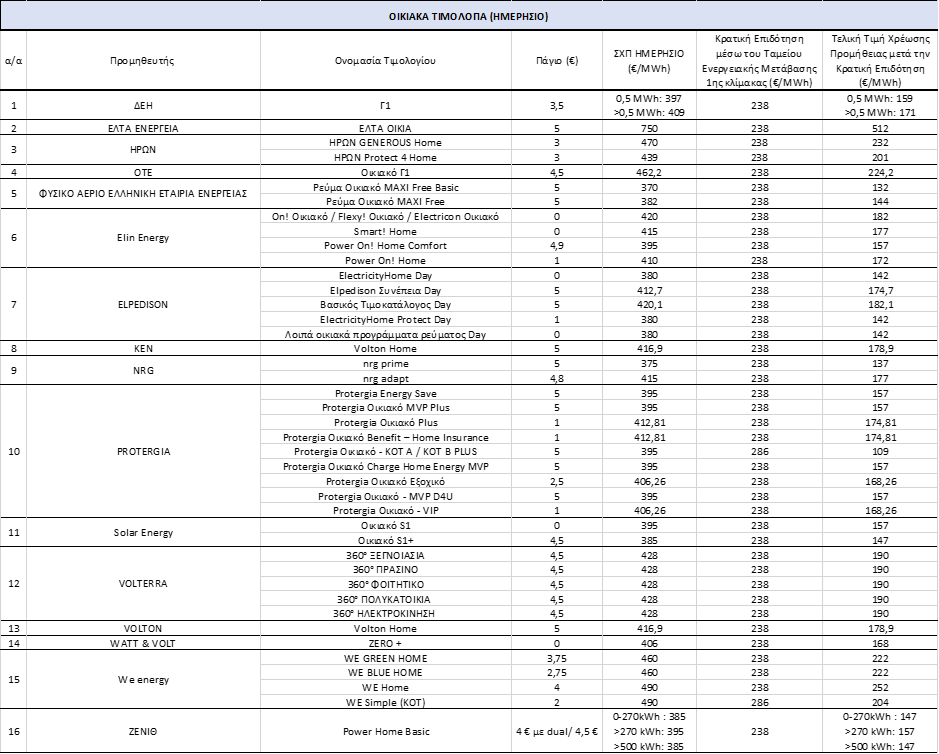Select fifth-column cell directly below its header cell
939x754 pixels.
(650, 120)
